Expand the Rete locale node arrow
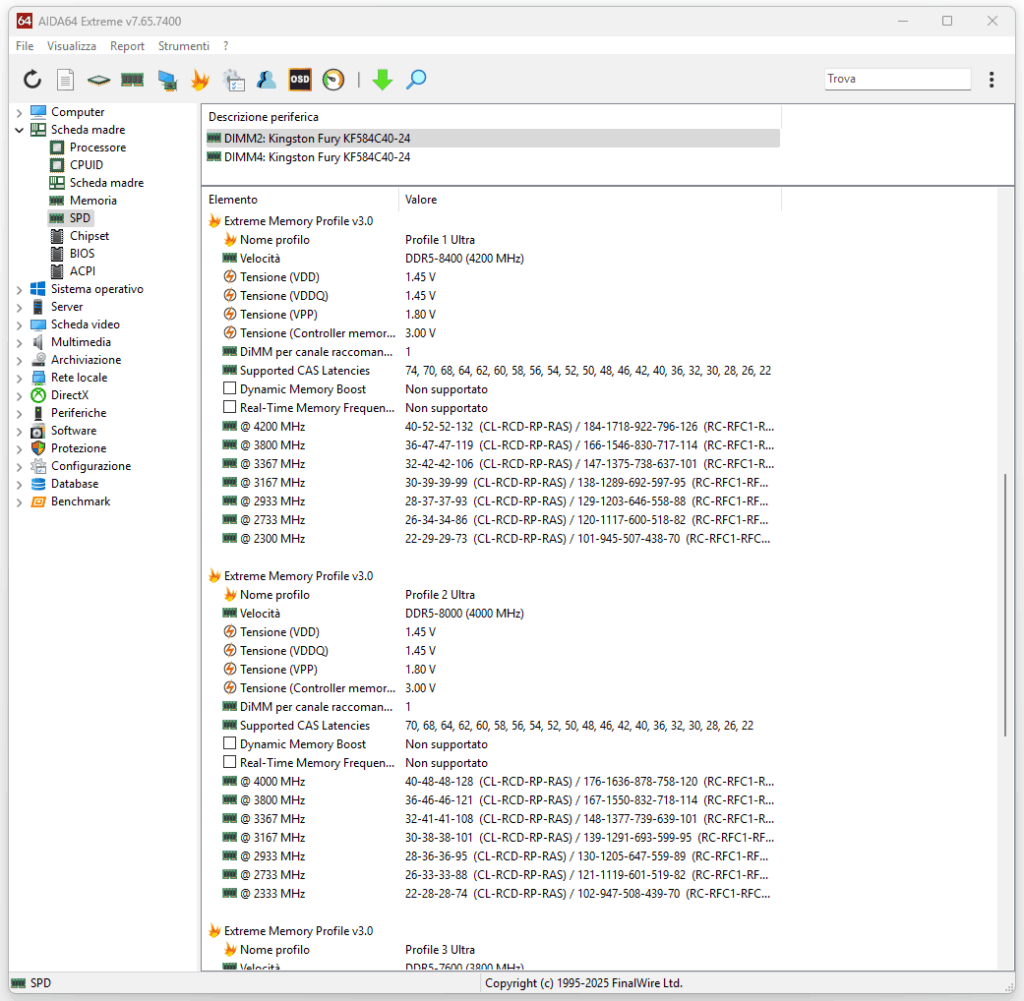Viewport: 1024px width, 1001px height. 19,377
